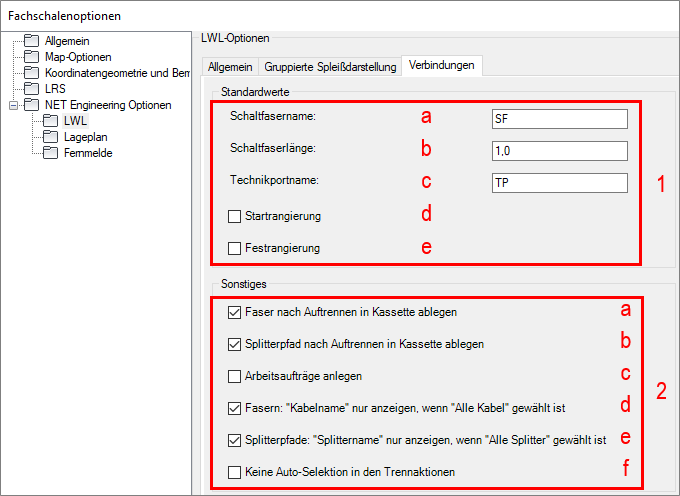
Task: Focus the Schaltfaserlänge input field
Action: [x=559, y=151]
